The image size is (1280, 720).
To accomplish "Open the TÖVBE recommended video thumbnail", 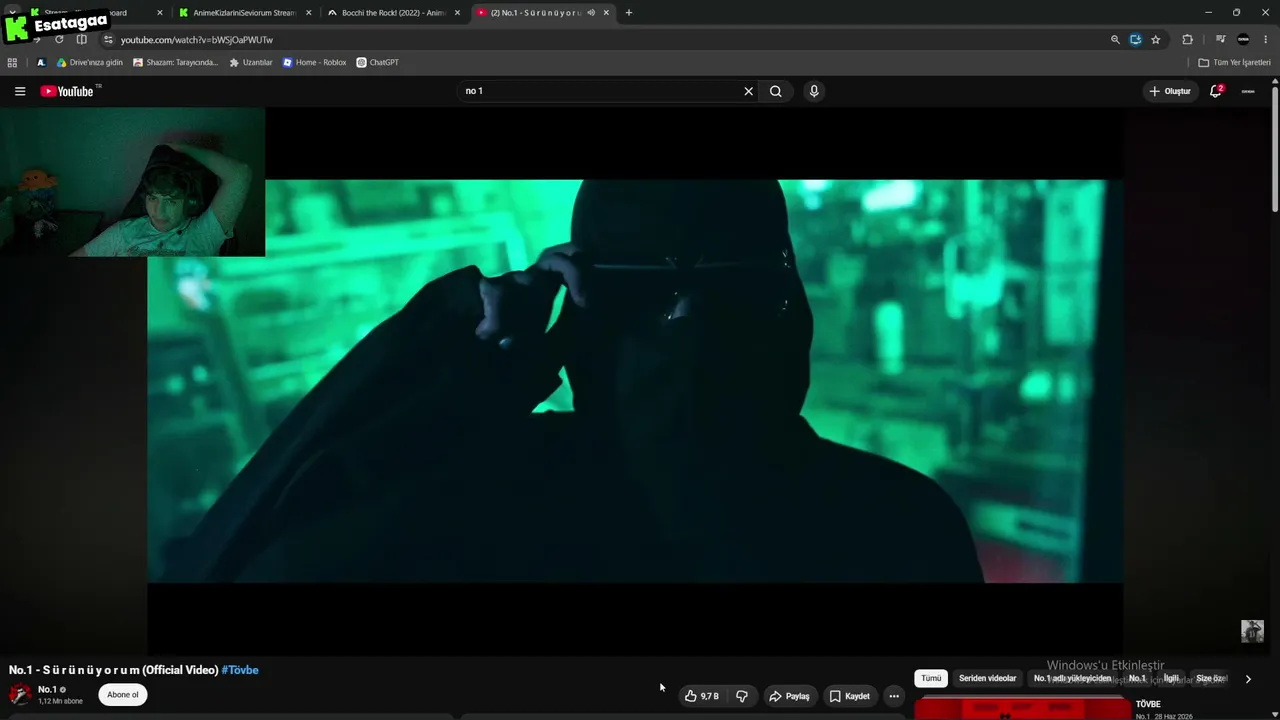I will (1022, 708).
